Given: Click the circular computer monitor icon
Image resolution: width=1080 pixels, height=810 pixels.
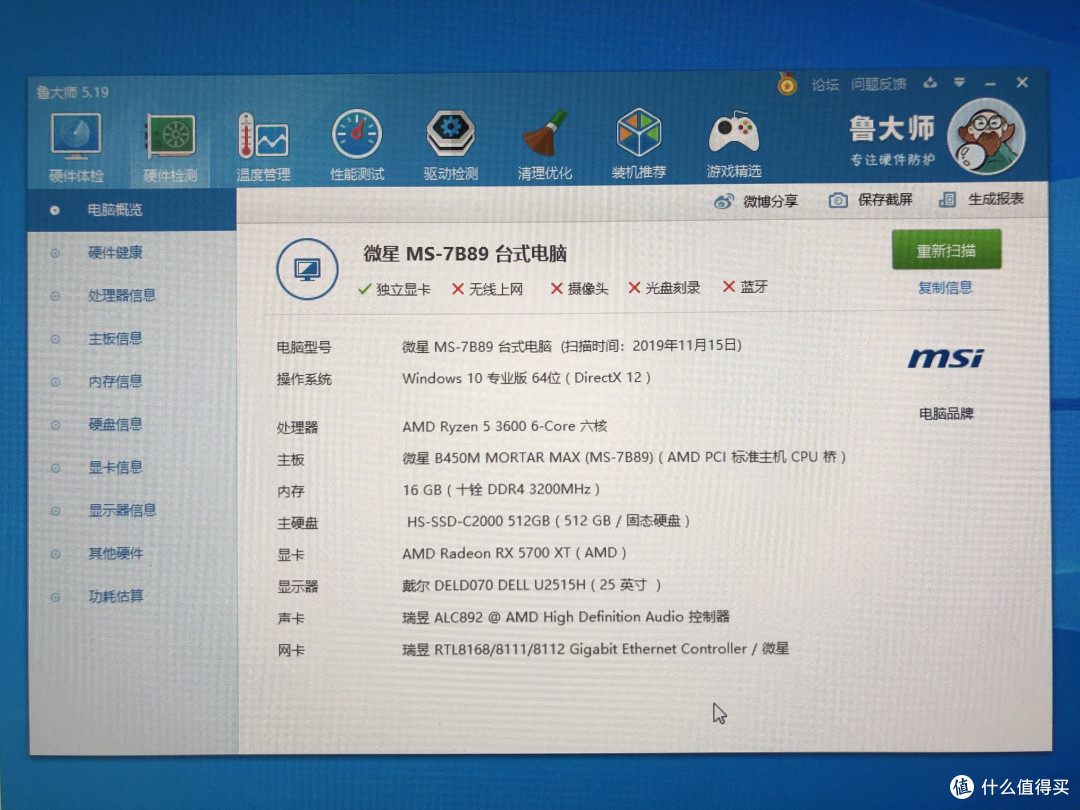Looking at the screenshot, I should [307, 269].
